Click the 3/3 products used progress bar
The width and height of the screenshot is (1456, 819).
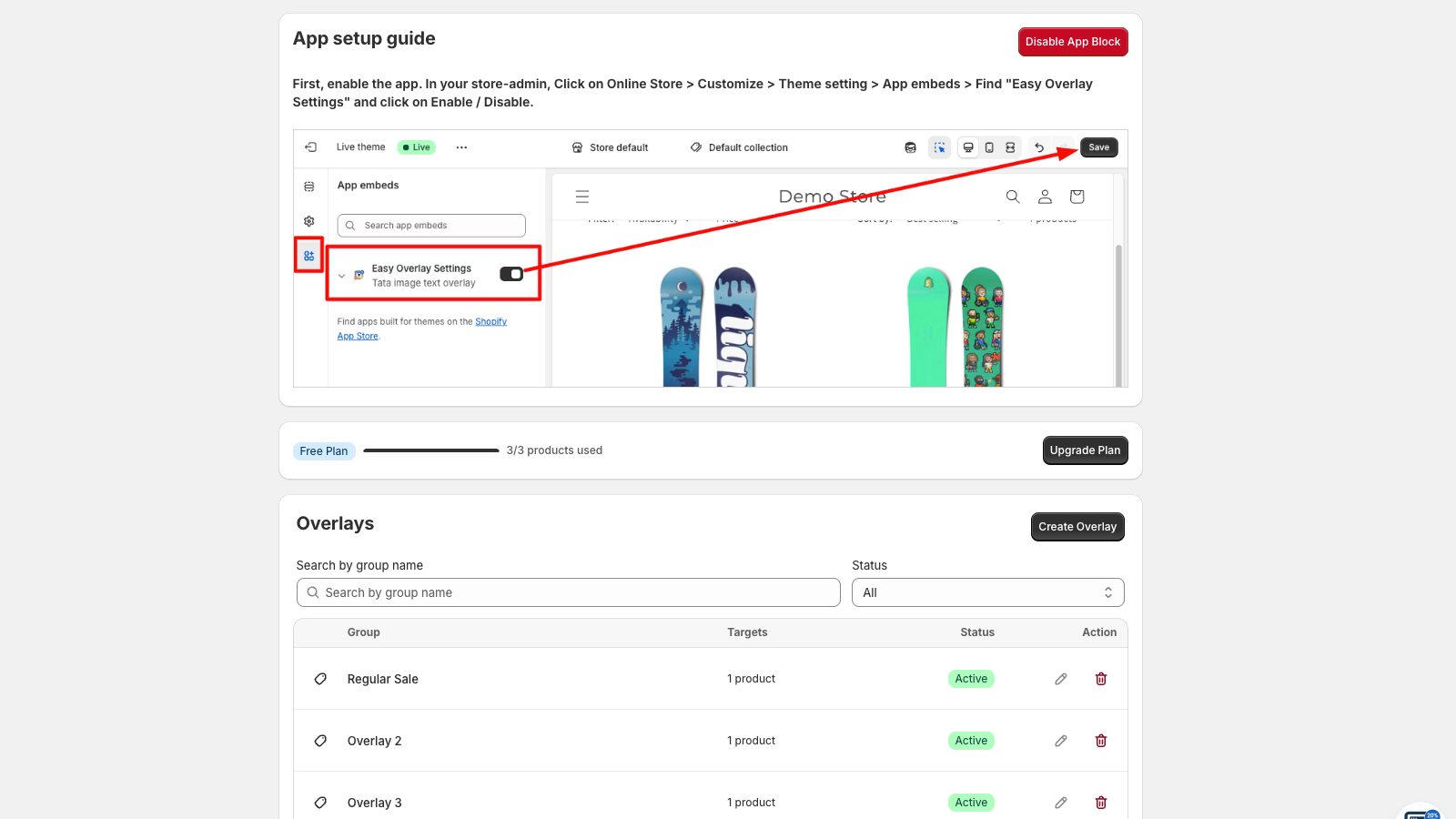coord(430,450)
